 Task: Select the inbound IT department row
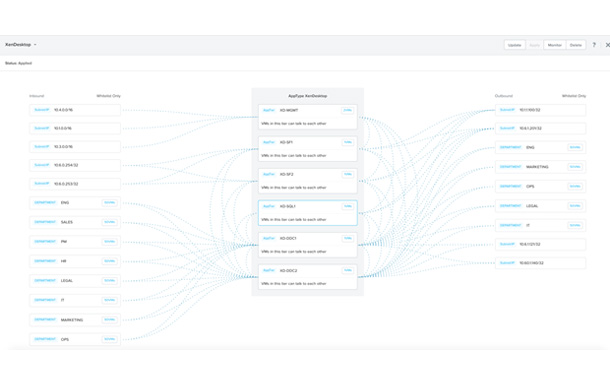[x=75, y=300]
